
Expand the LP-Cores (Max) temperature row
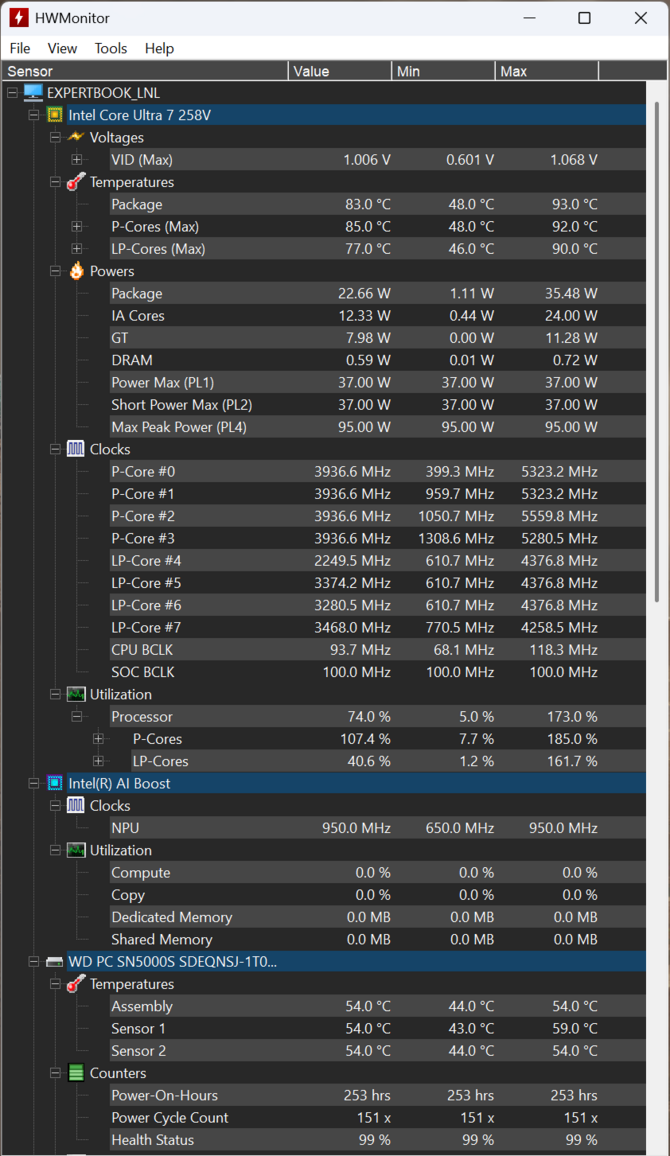(76, 248)
